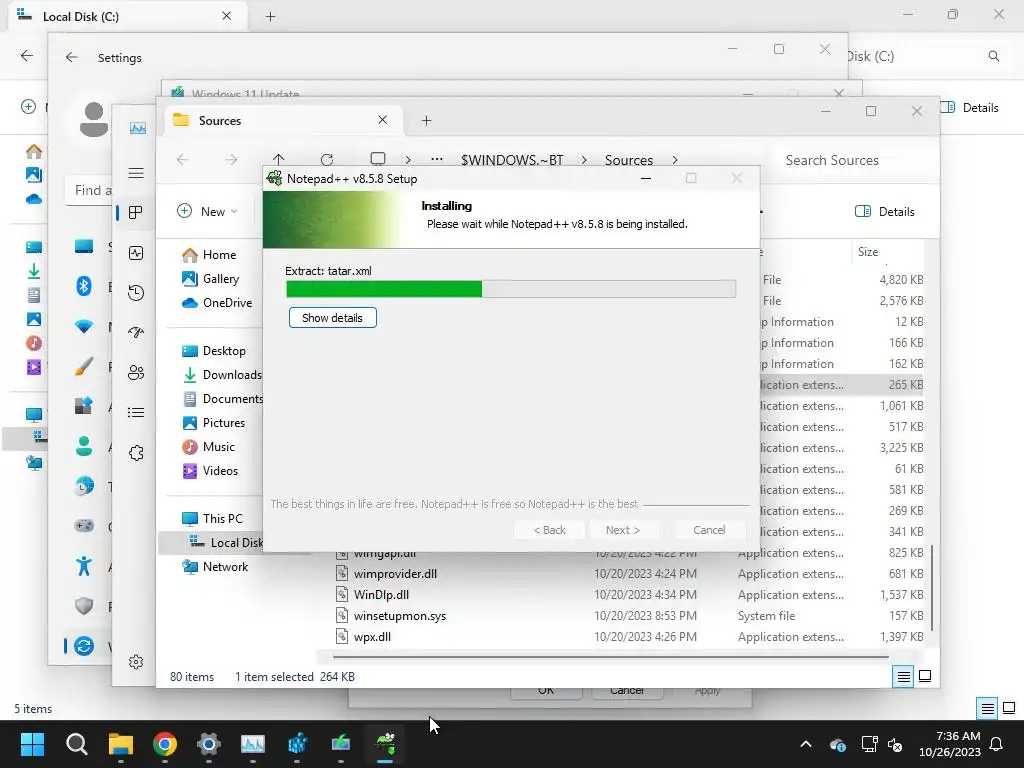Show hidden system tray icons
Image resolution: width=1024 pixels, height=768 pixels.
806,744
